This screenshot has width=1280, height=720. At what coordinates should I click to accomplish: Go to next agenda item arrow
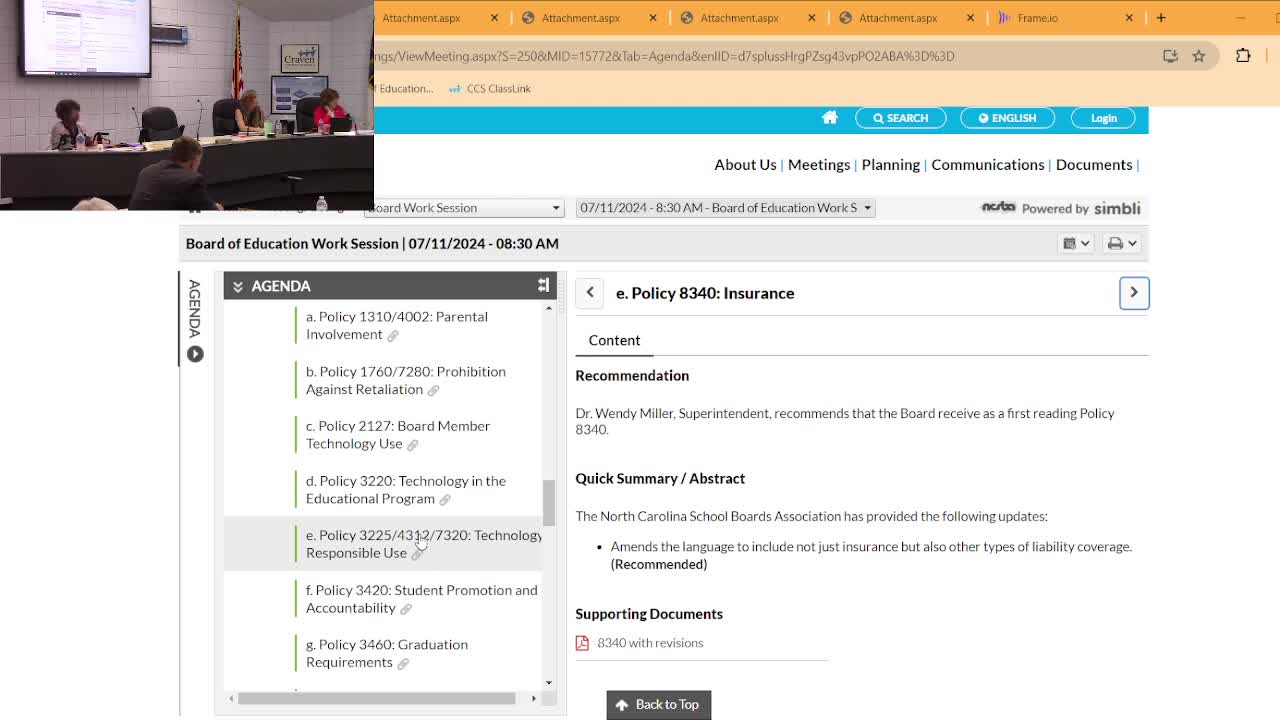tap(1133, 292)
